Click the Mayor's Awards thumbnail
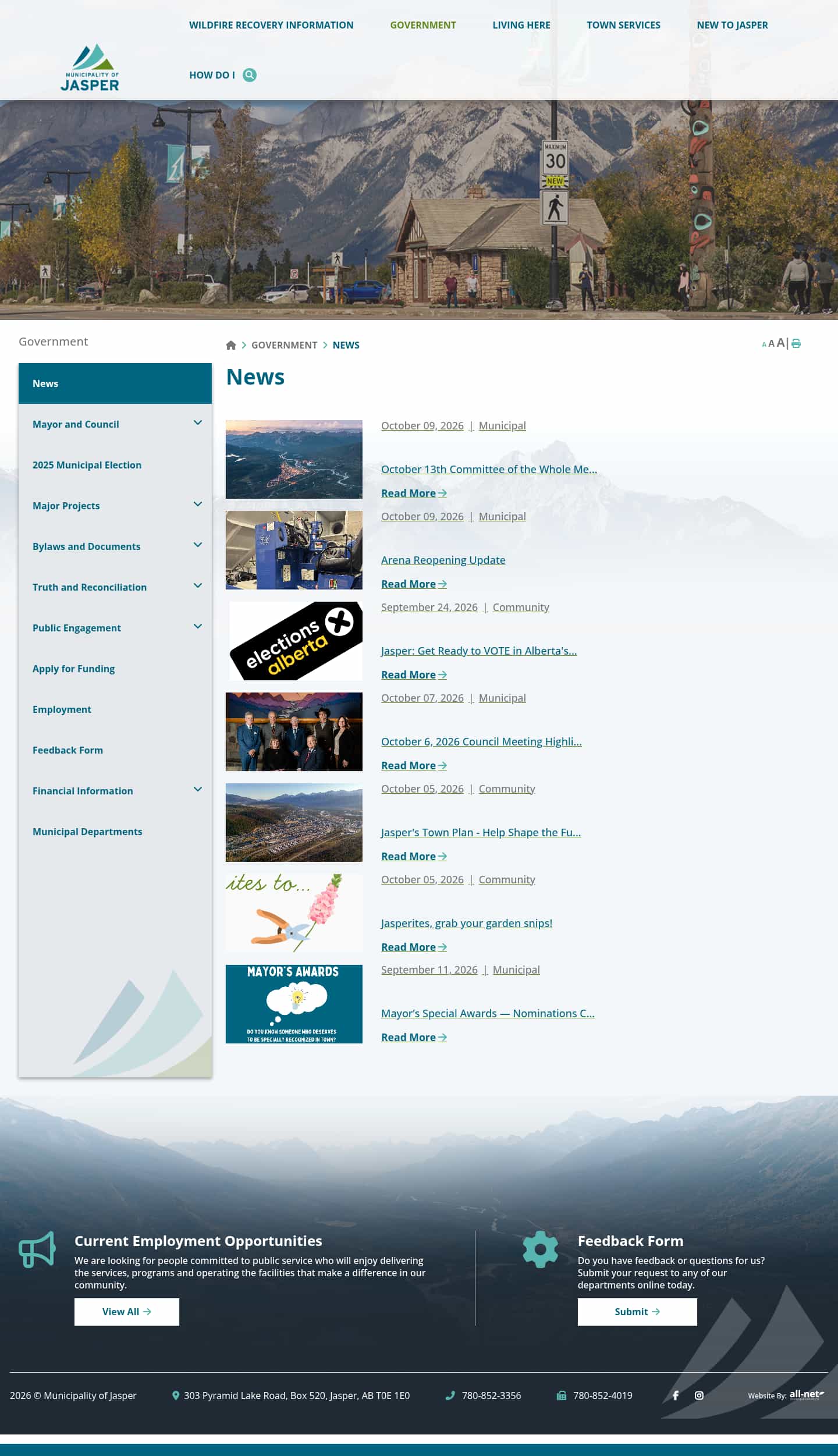Image resolution: width=838 pixels, height=1456 pixels. pos(294,1004)
